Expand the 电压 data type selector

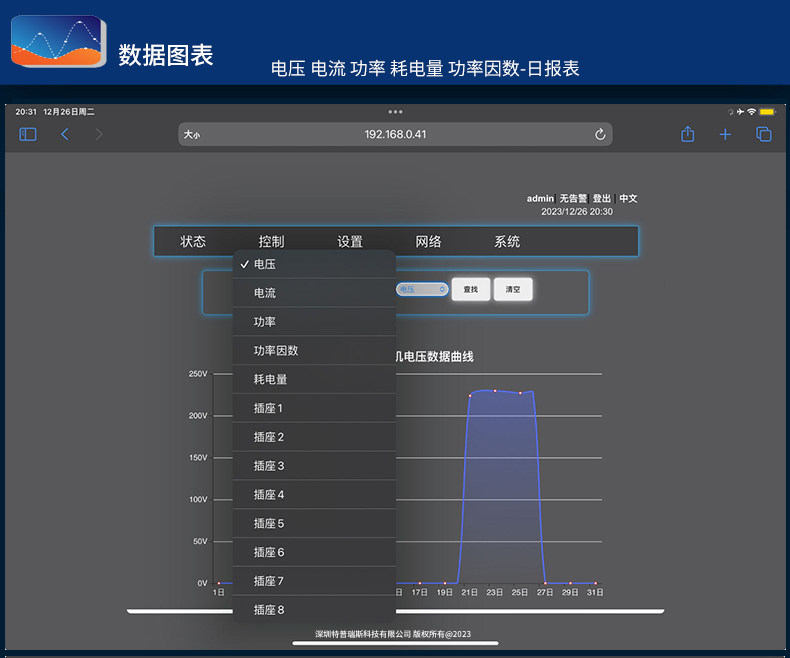point(422,289)
